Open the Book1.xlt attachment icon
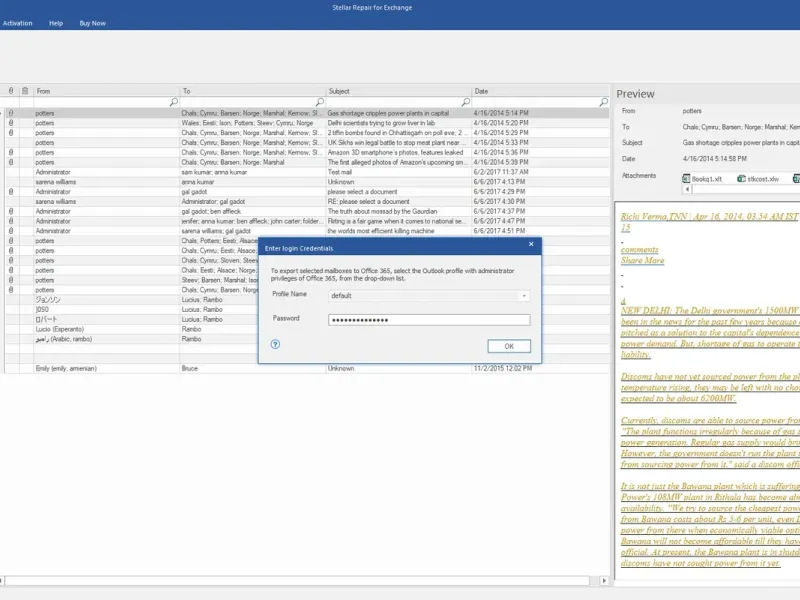 click(686, 179)
